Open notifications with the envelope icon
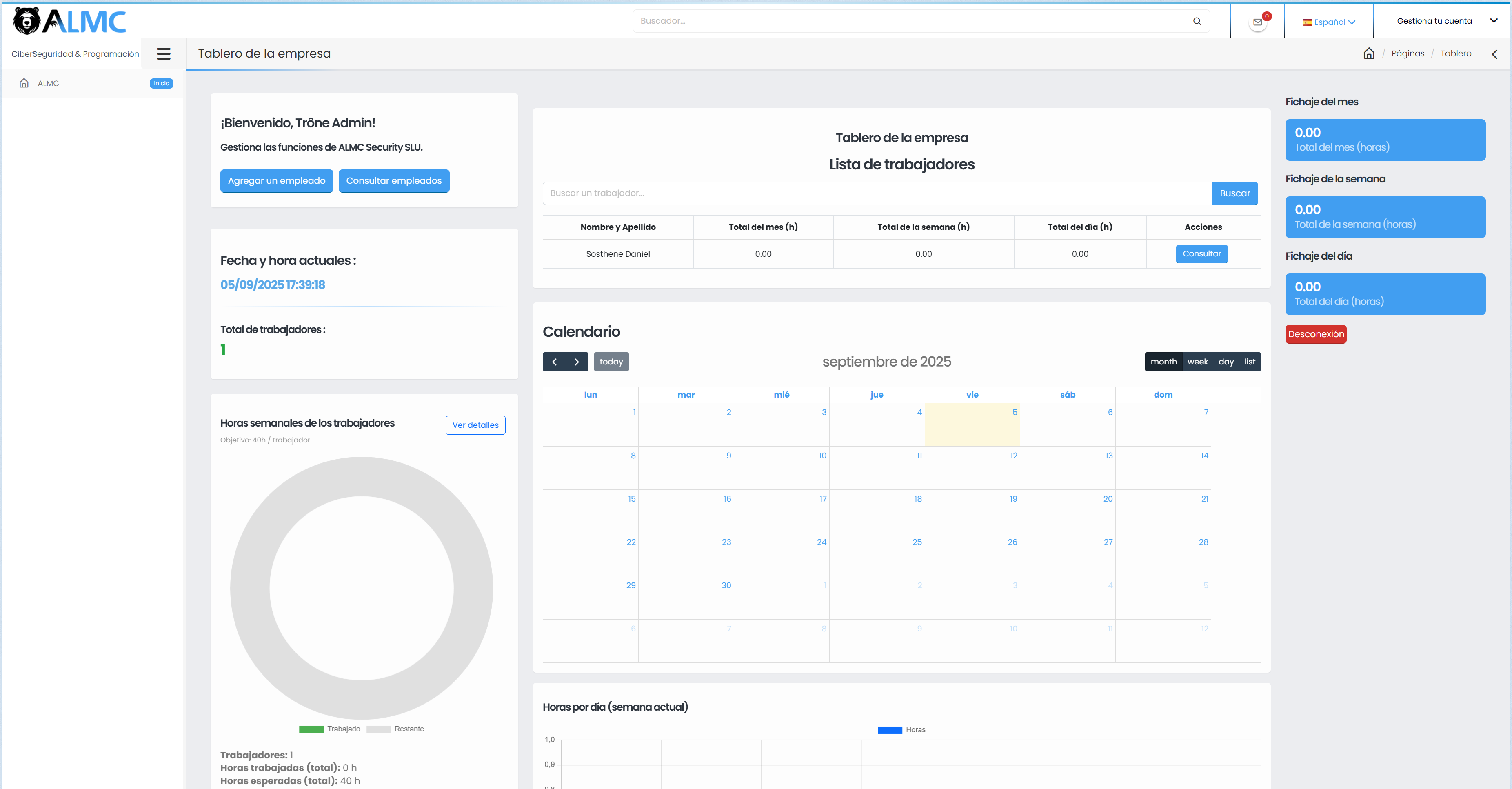This screenshot has height=789, width=1512. pos(1257,22)
